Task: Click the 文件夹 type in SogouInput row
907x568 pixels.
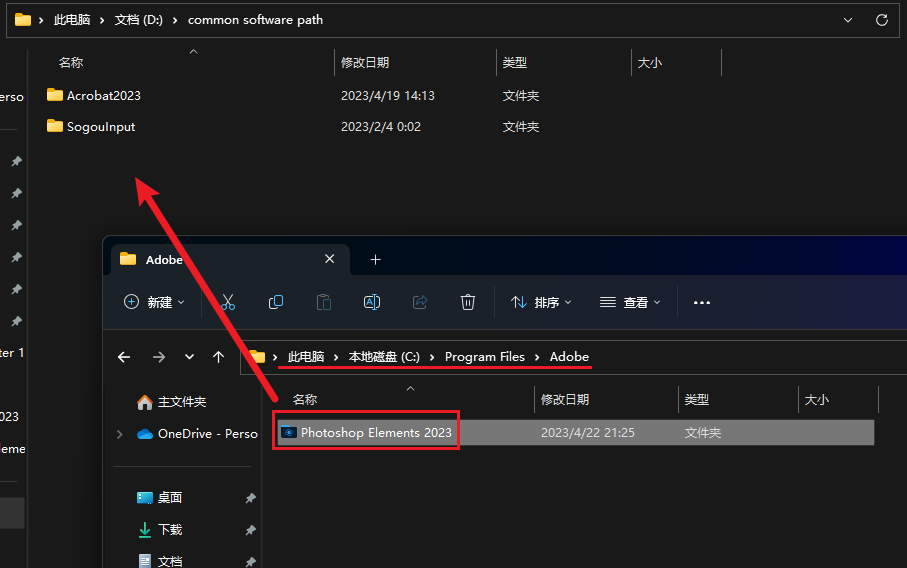Action: click(x=521, y=127)
